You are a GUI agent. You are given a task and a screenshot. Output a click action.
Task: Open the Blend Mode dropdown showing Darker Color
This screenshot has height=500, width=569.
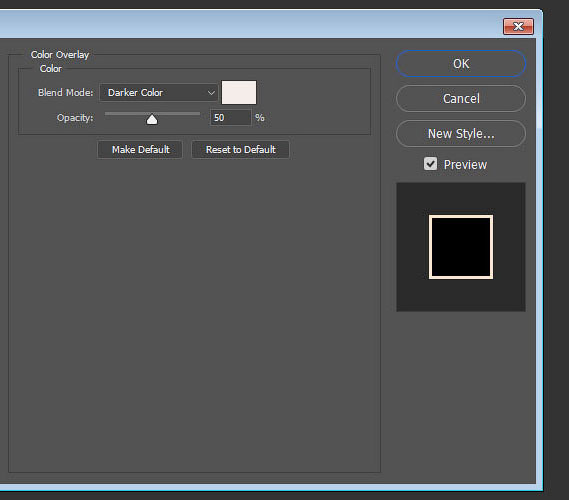(159, 93)
